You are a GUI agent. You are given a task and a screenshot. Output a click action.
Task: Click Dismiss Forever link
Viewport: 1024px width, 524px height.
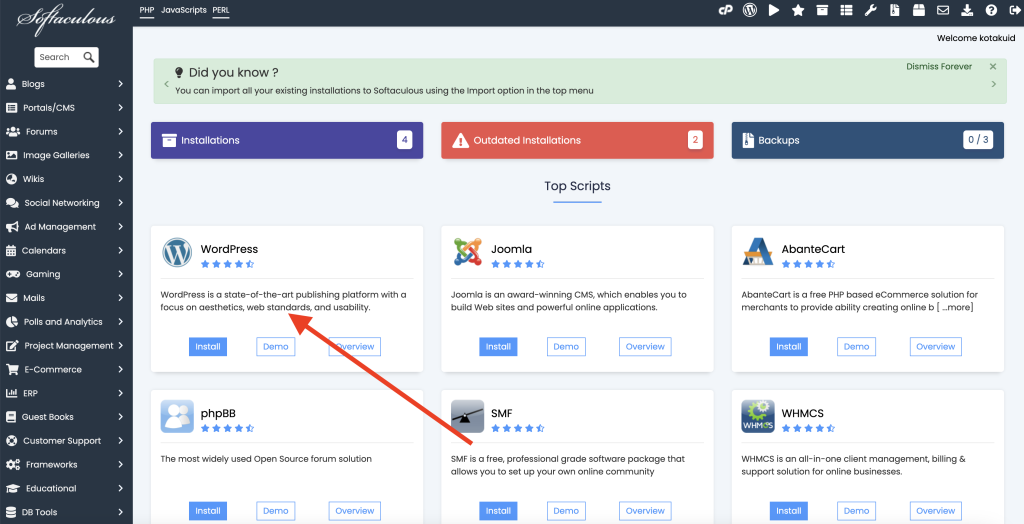click(939, 67)
